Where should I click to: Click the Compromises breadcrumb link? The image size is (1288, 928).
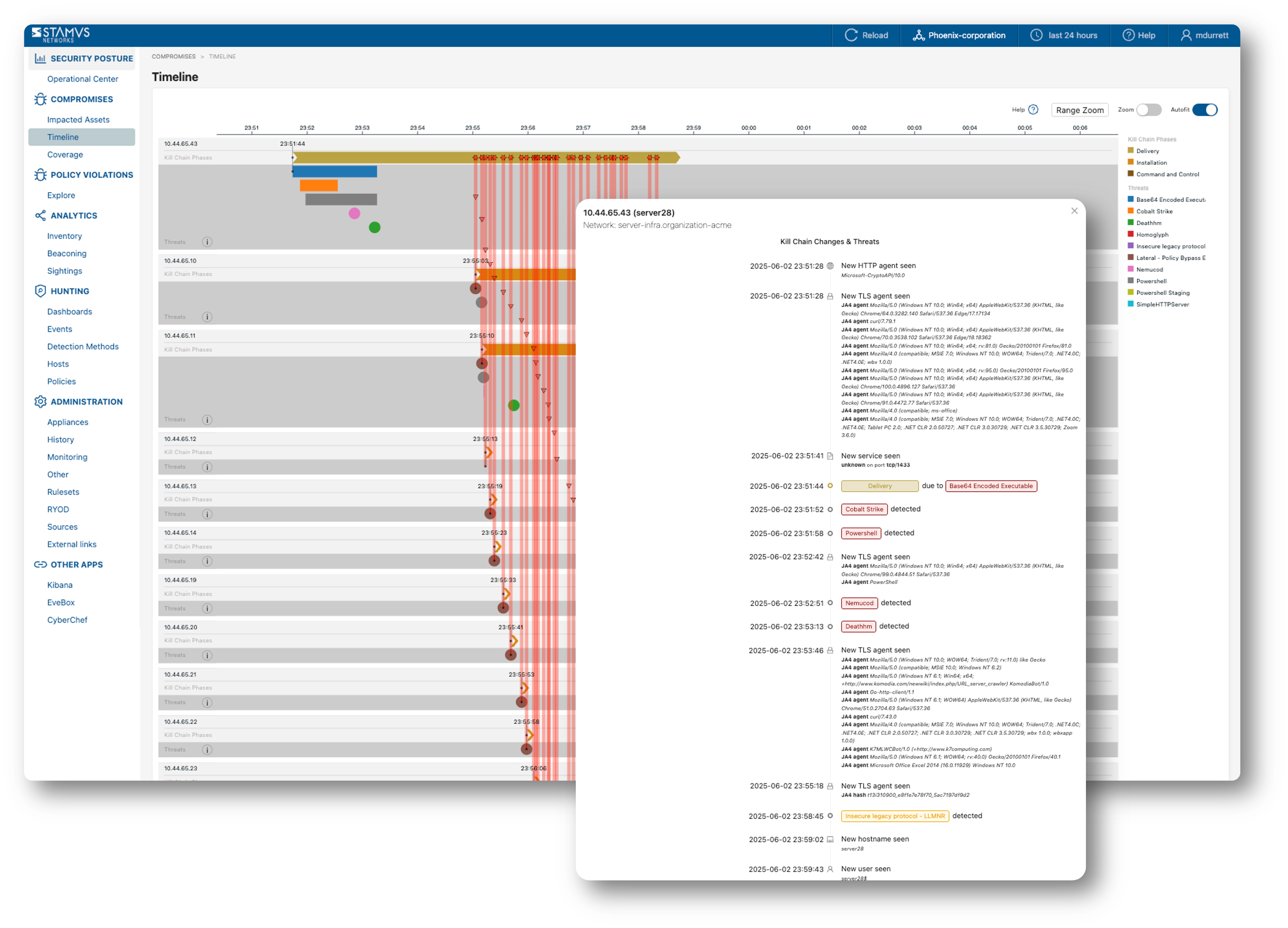(174, 57)
